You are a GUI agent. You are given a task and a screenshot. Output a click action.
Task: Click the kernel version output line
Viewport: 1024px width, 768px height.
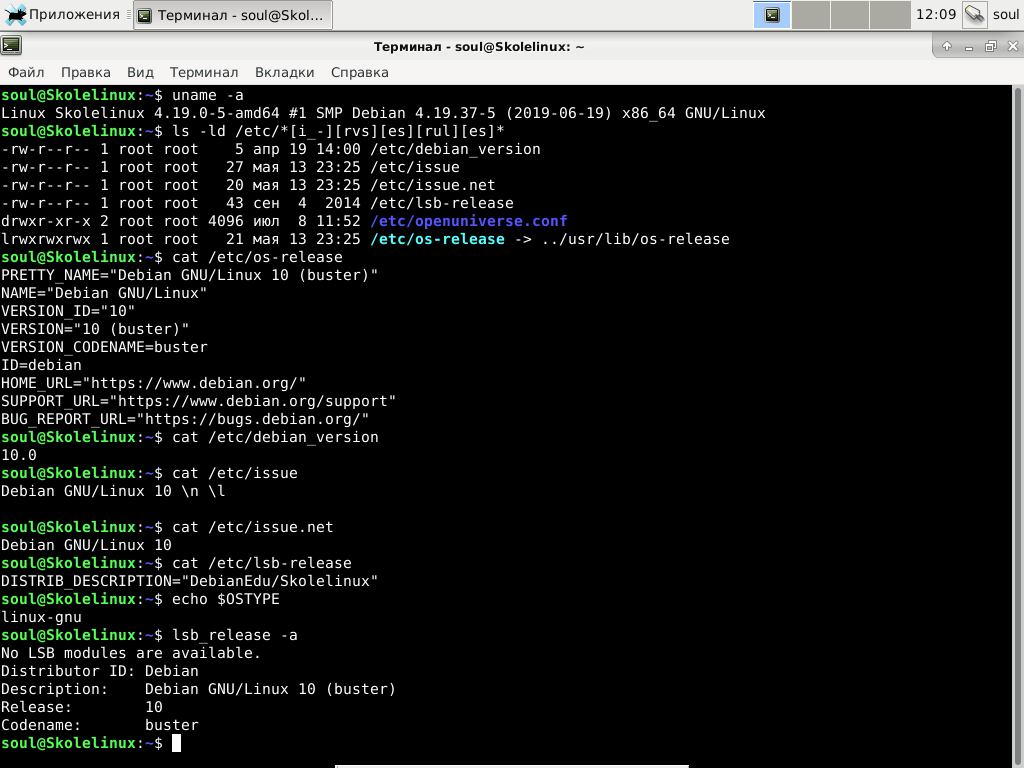pyautogui.click(x=383, y=113)
